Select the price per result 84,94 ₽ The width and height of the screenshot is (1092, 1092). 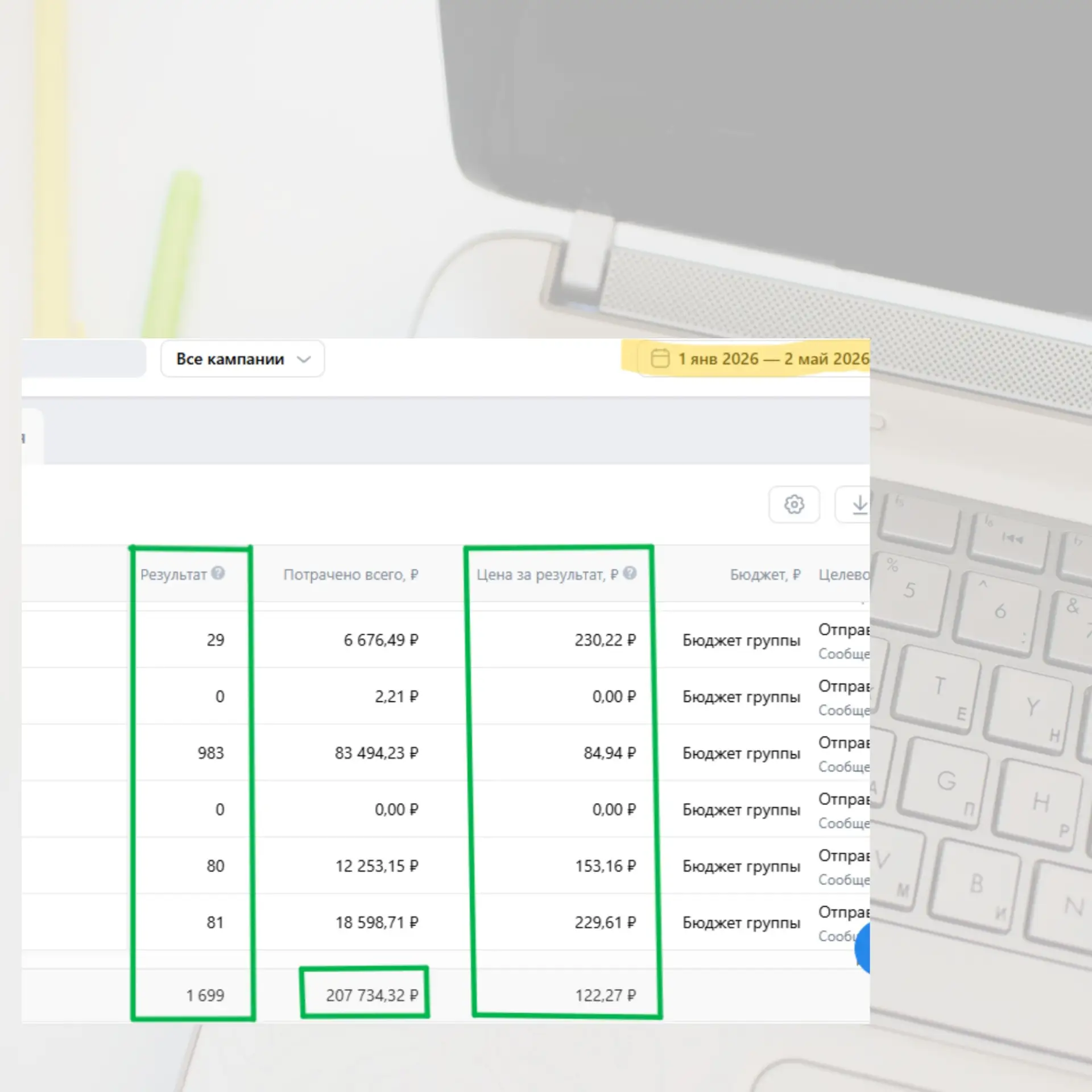pyautogui.click(x=610, y=752)
